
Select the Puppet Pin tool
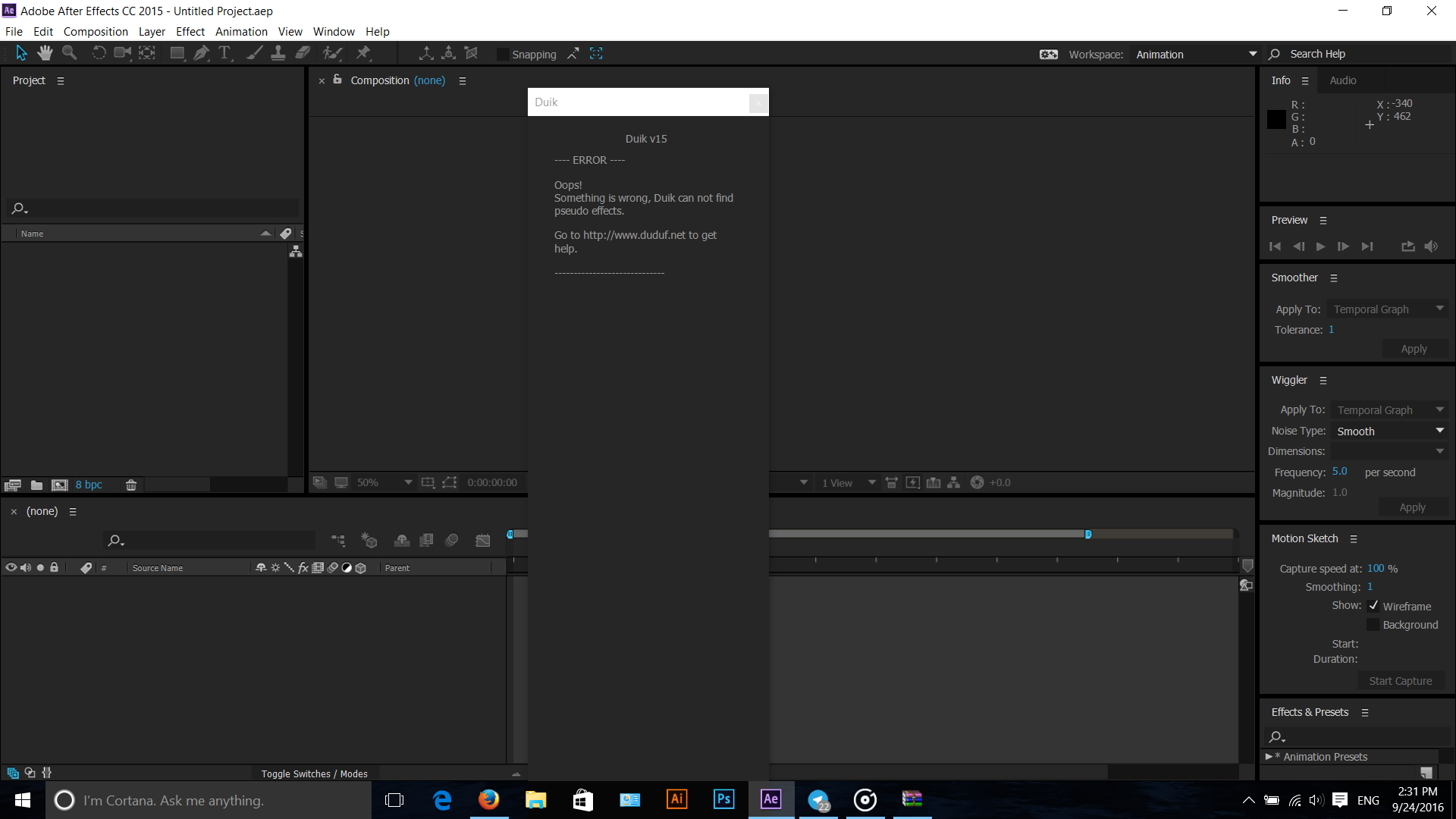coord(364,53)
